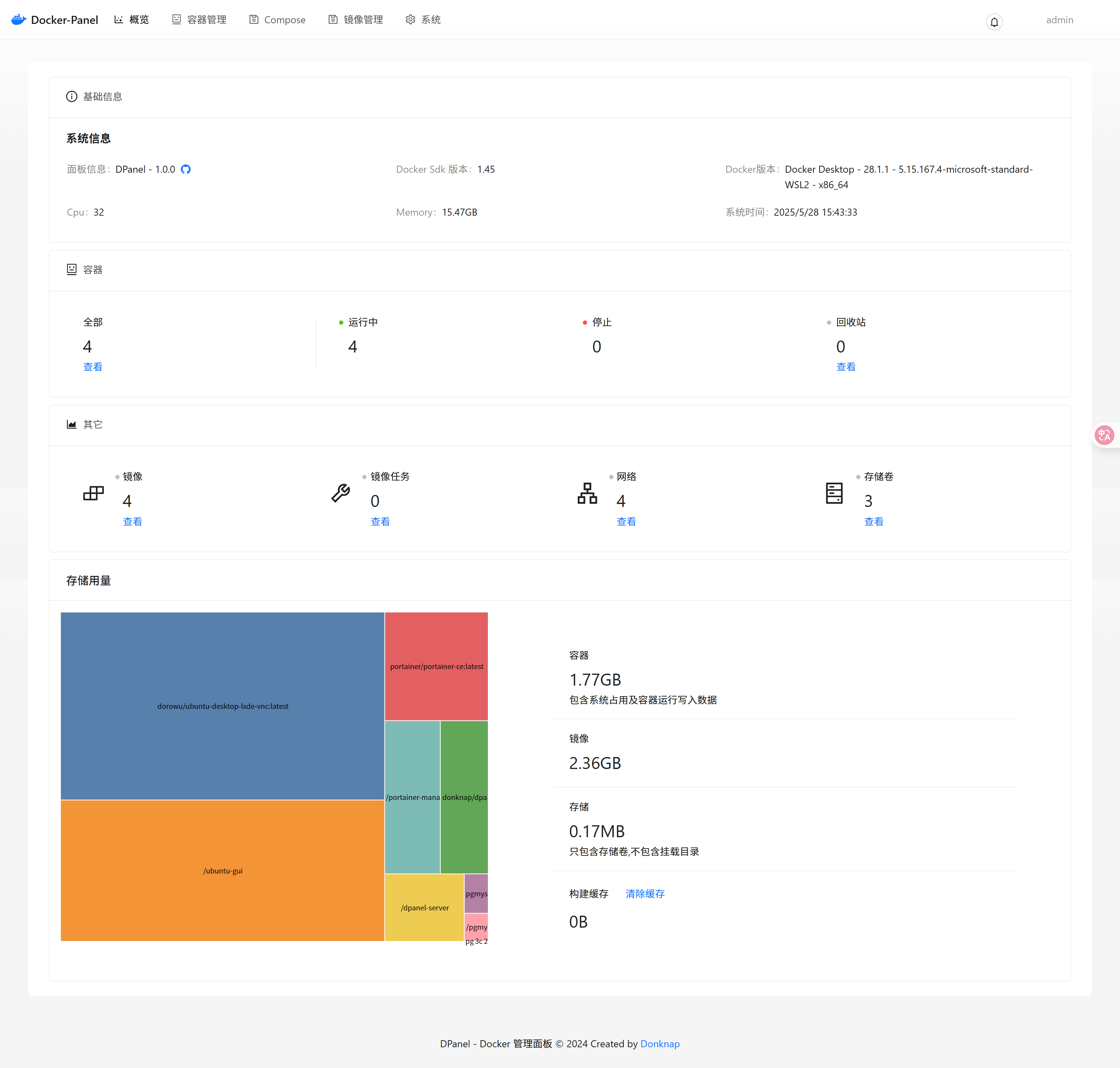View images via 查看 under 镜像
Viewport: 1120px width, 1068px height.
(133, 521)
